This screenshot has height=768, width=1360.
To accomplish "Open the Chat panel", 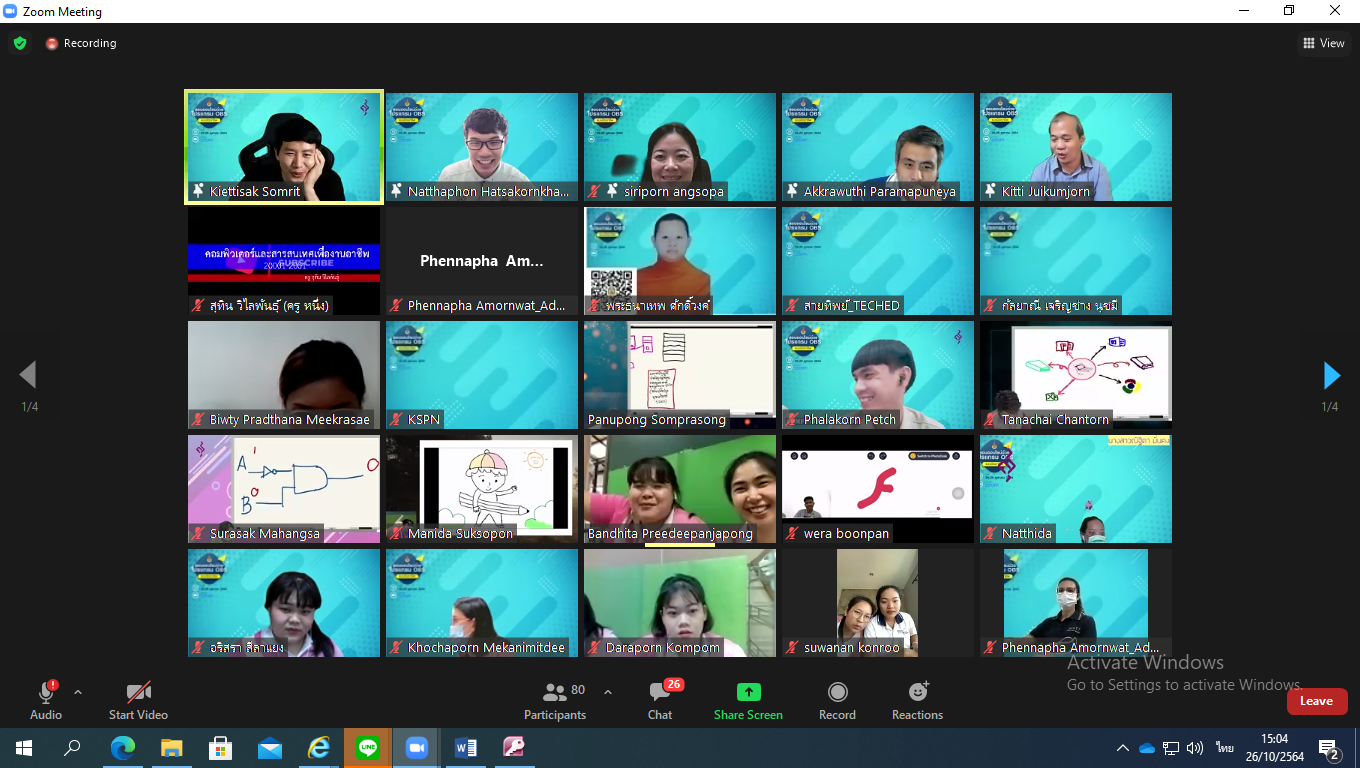I will pyautogui.click(x=660, y=700).
